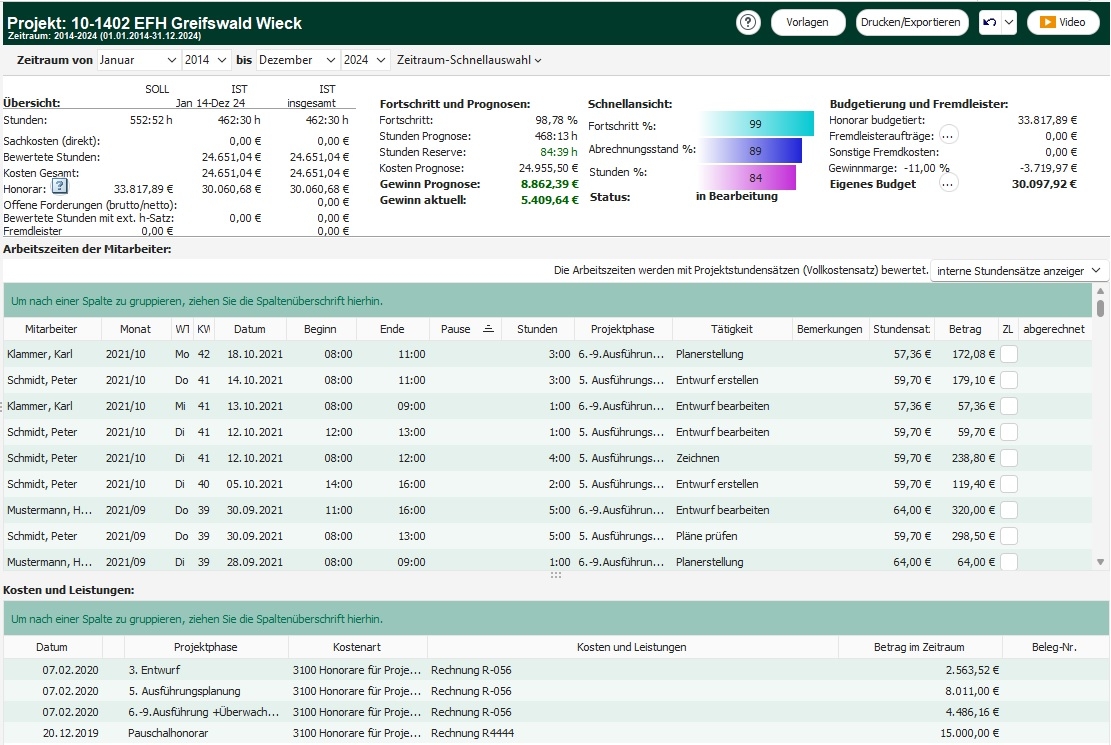
Task: Open Eigenes Budget ellipsis button
Action: 948,184
